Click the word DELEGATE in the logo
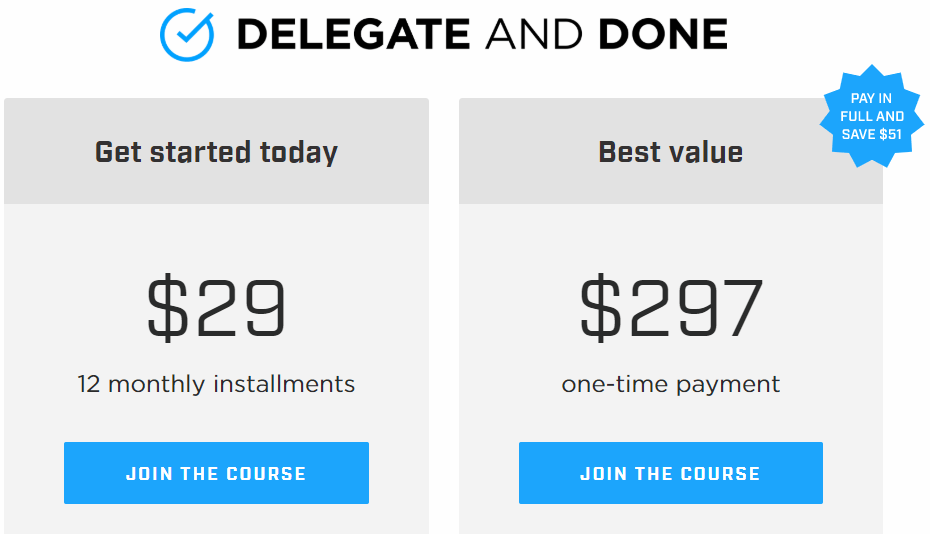Viewport: 930px width, 534px height. click(353, 35)
